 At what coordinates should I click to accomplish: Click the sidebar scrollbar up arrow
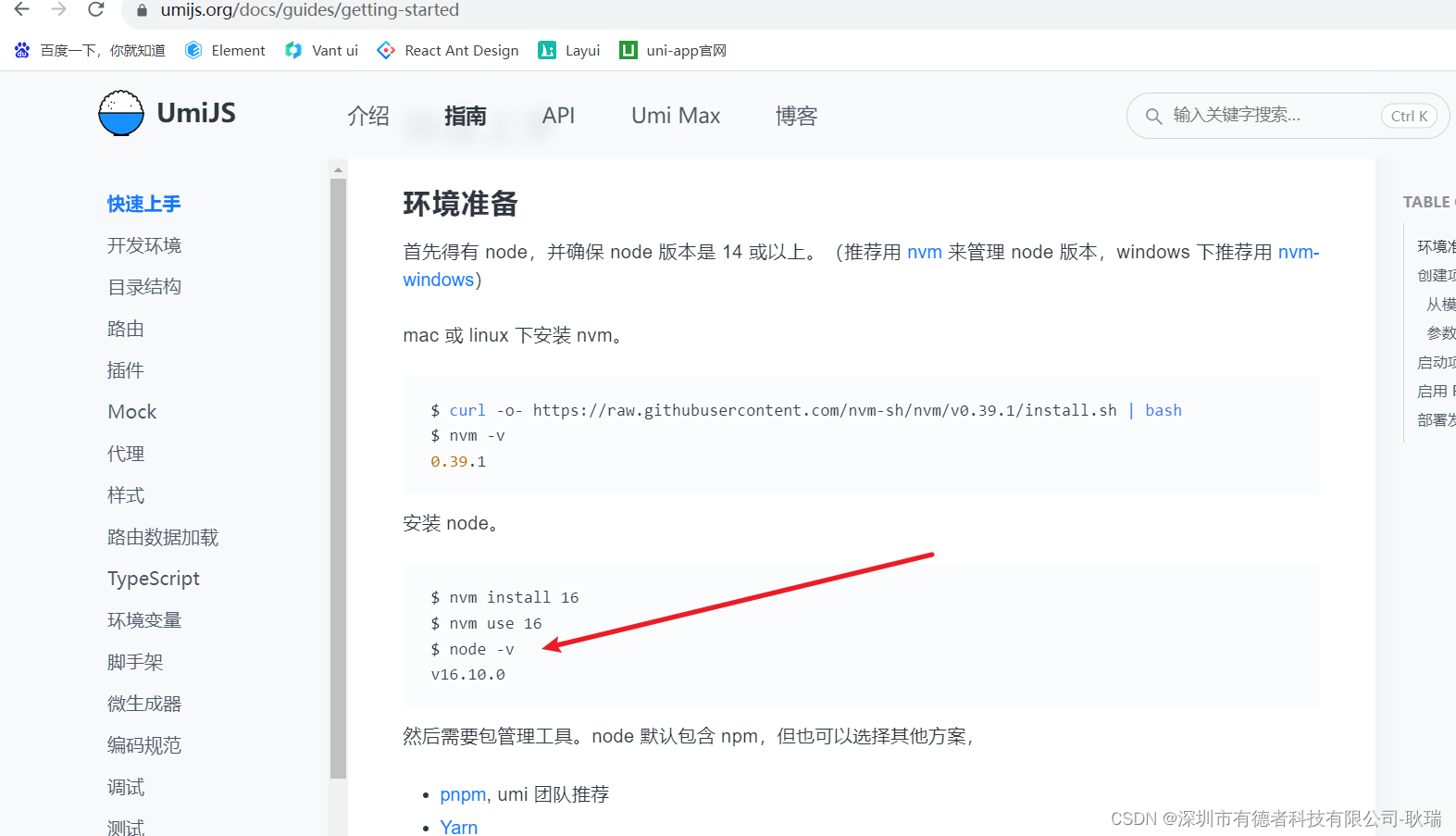click(338, 169)
